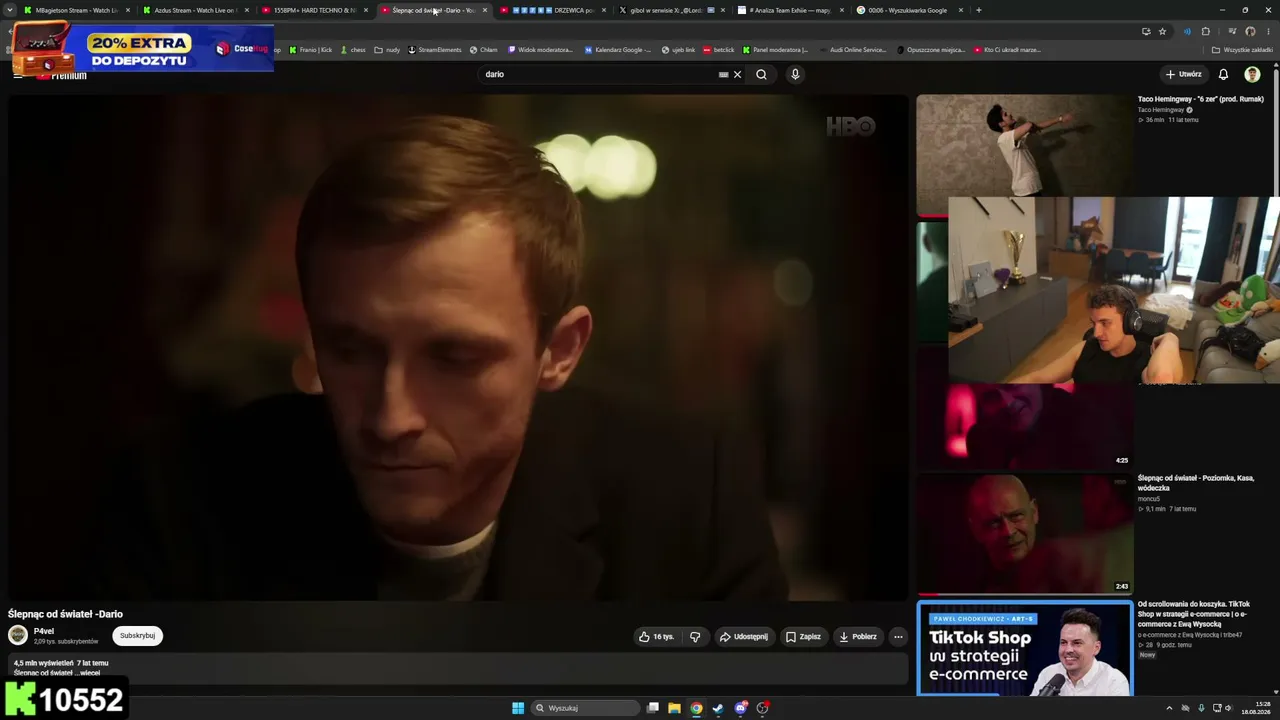Switch to the Analiza Team Exhiie tab

(790, 10)
